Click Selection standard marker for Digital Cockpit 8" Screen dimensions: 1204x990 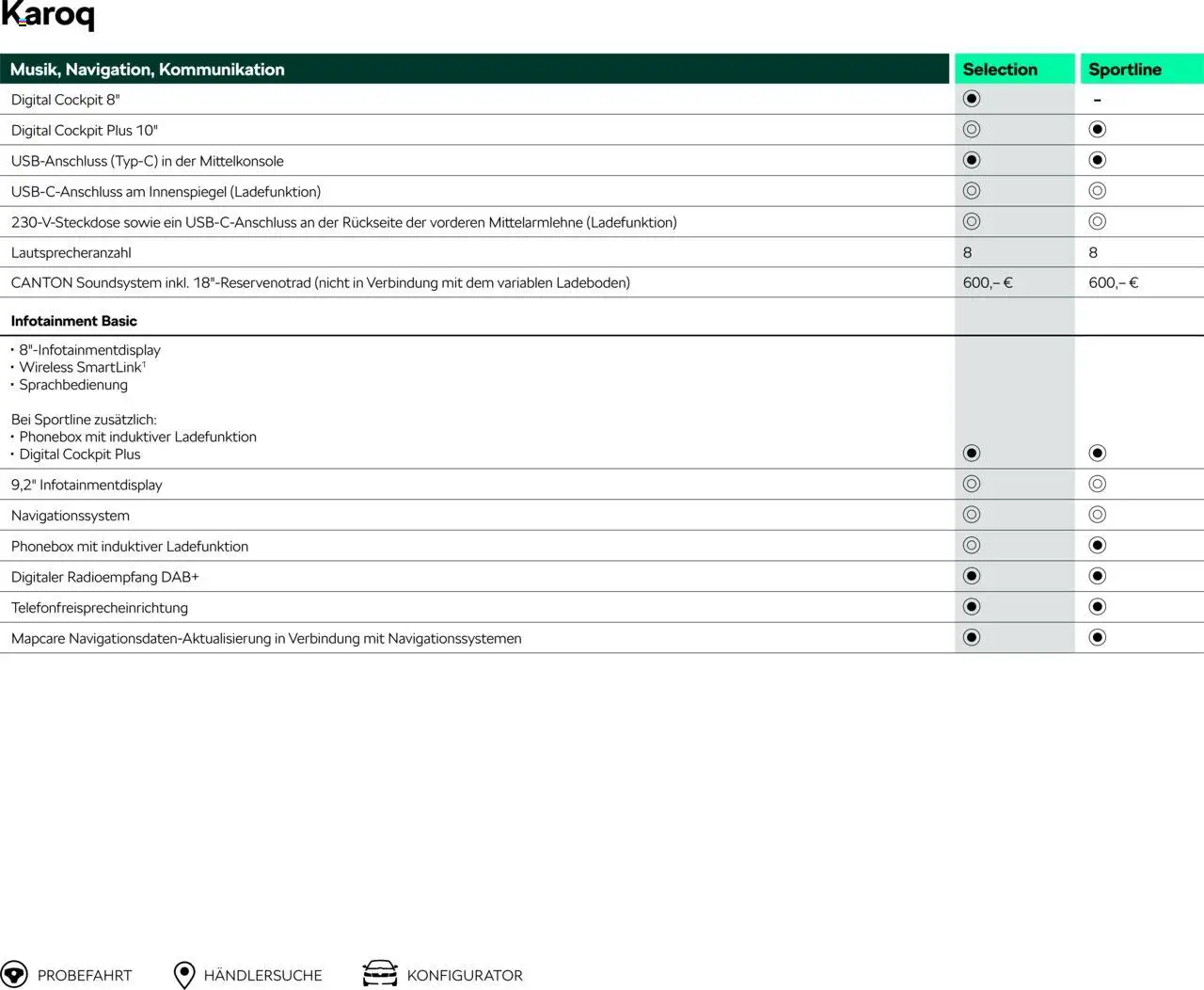(x=972, y=99)
